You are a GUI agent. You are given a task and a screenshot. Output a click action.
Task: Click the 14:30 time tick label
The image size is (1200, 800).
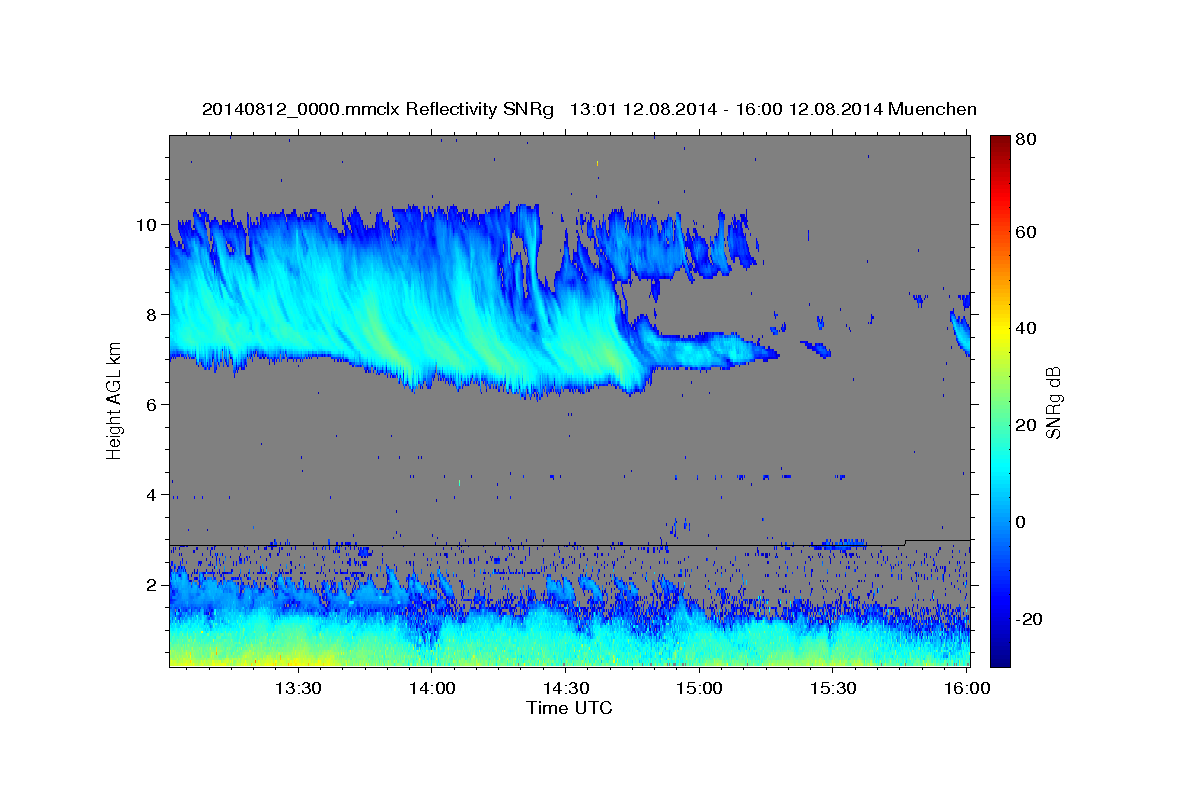click(x=565, y=689)
